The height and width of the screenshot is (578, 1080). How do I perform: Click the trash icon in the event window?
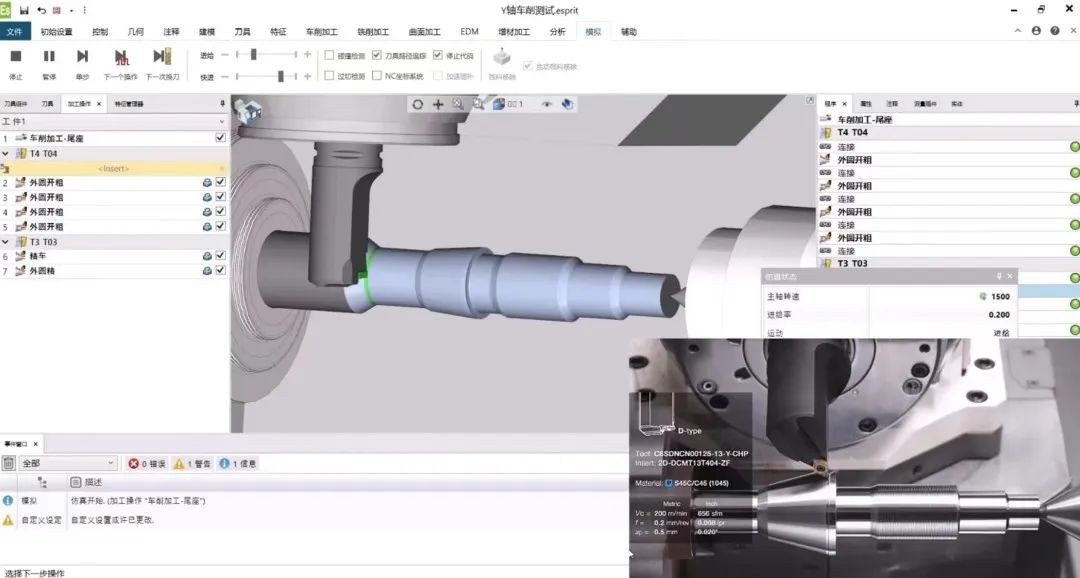9,464
